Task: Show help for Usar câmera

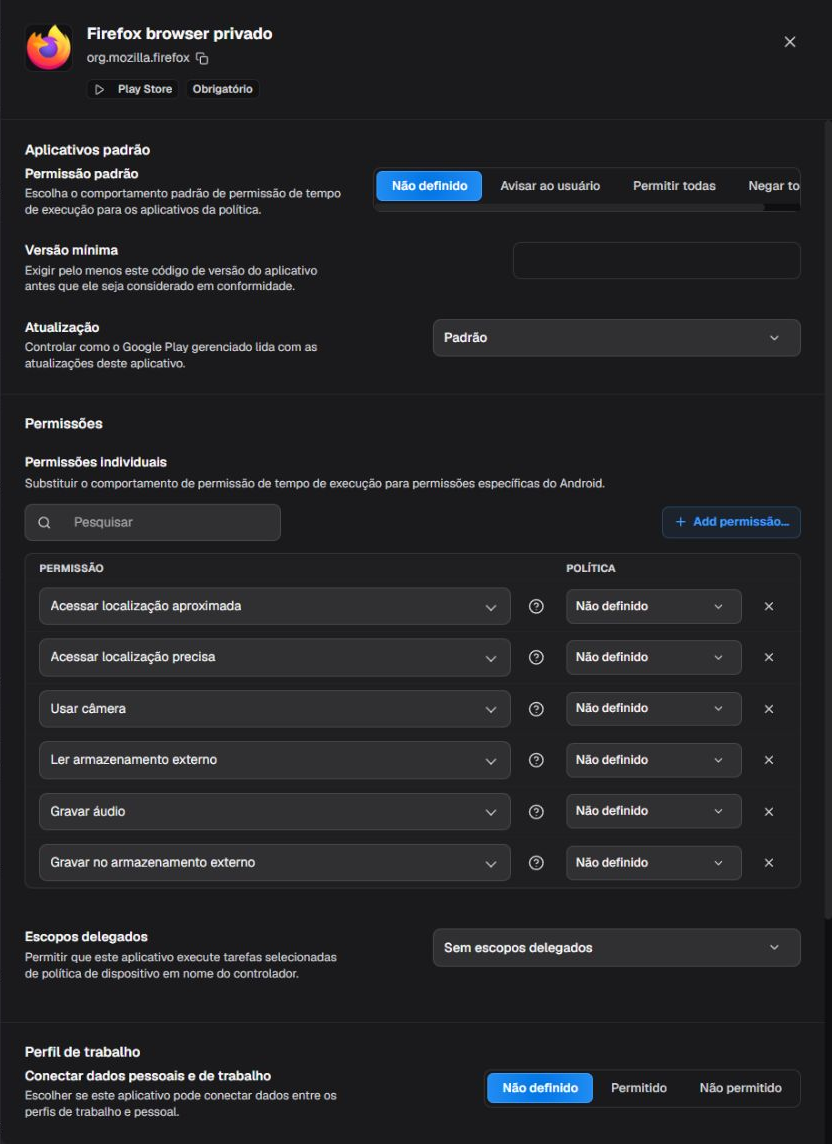Action: click(536, 708)
